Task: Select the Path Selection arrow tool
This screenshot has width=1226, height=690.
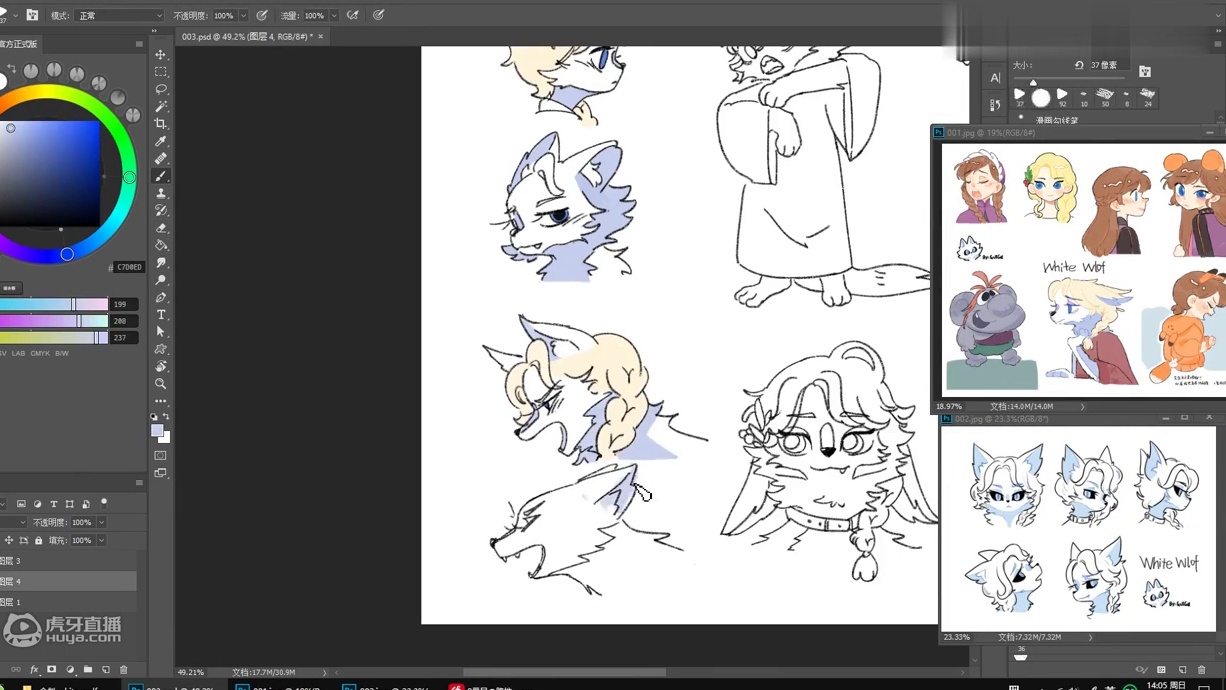Action: [161, 332]
